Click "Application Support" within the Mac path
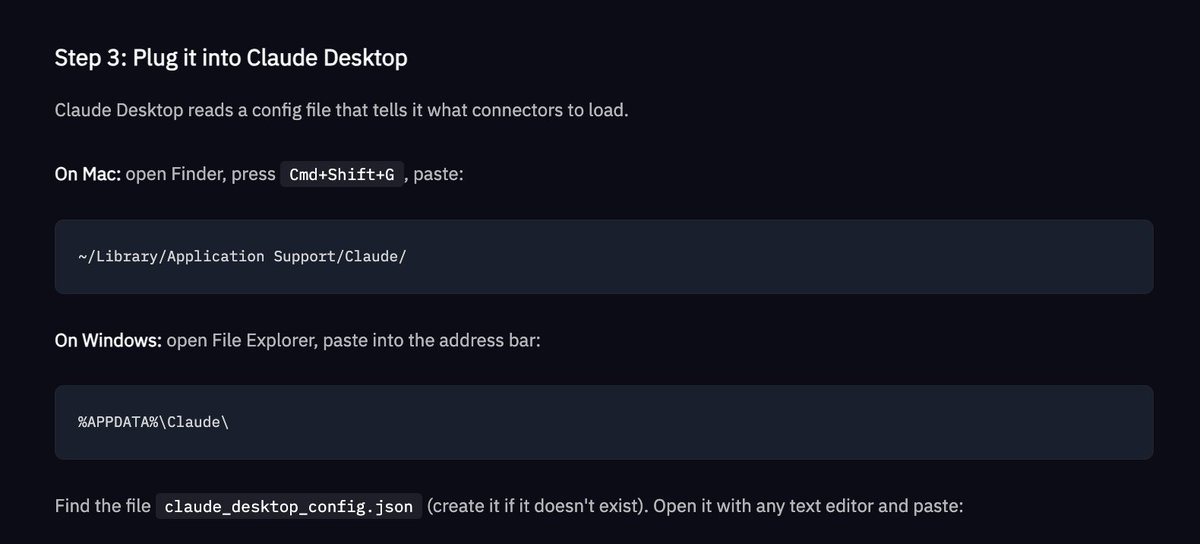Viewport: 1200px width, 544px height. 249,256
